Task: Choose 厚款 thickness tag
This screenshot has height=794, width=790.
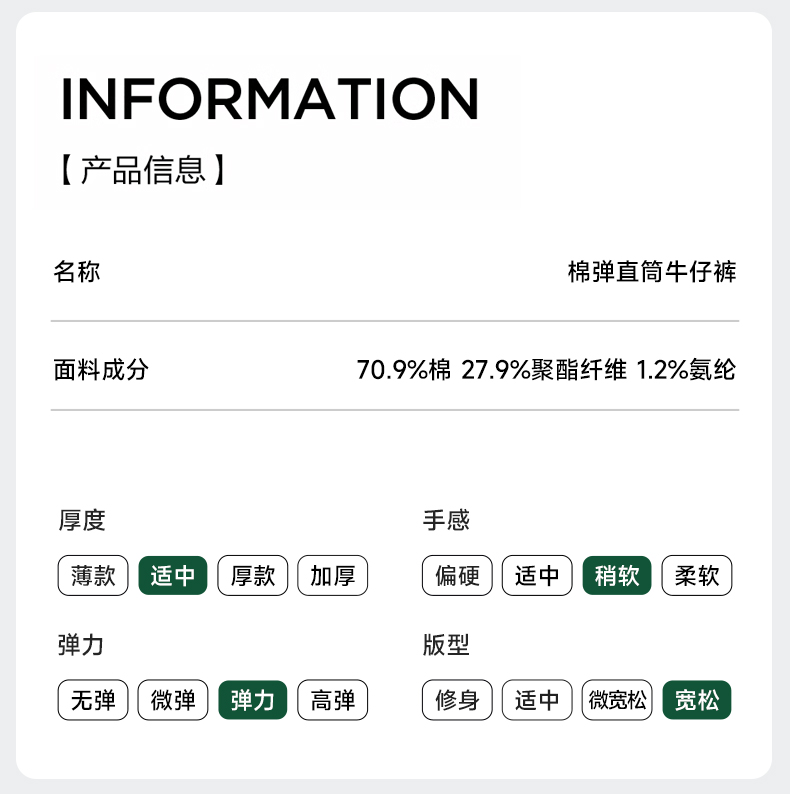Action: click(253, 576)
